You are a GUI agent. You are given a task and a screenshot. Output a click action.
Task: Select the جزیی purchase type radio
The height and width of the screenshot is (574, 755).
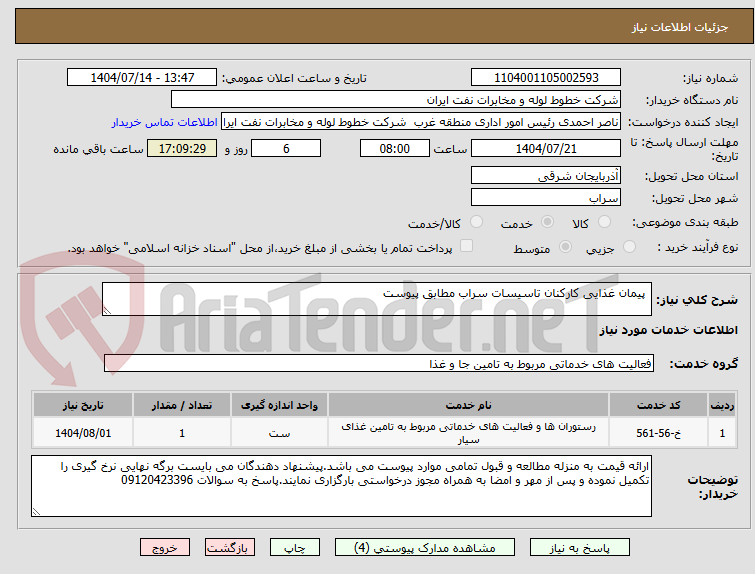pos(629,247)
